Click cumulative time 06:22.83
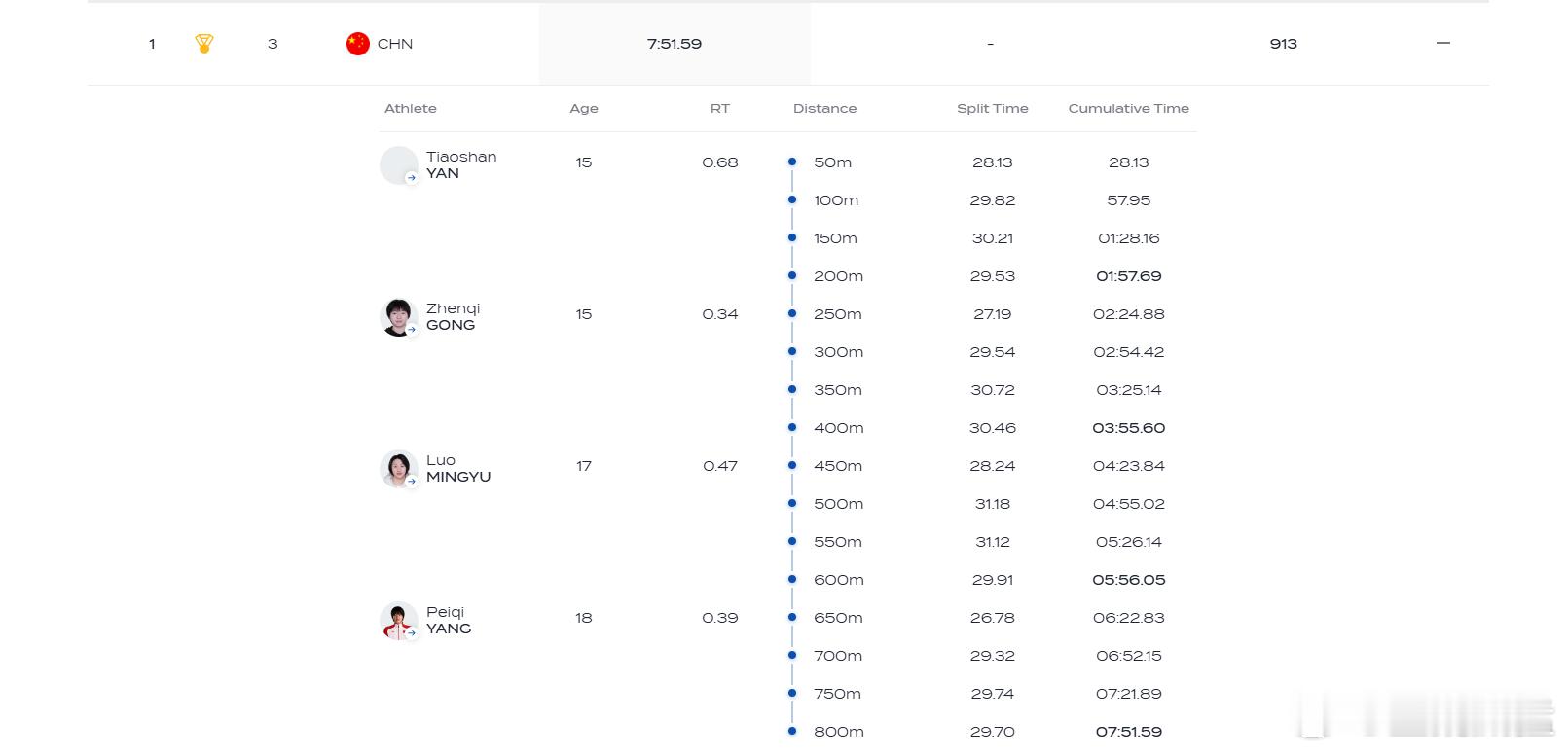This screenshot has width=1568, height=755. (x=1129, y=618)
